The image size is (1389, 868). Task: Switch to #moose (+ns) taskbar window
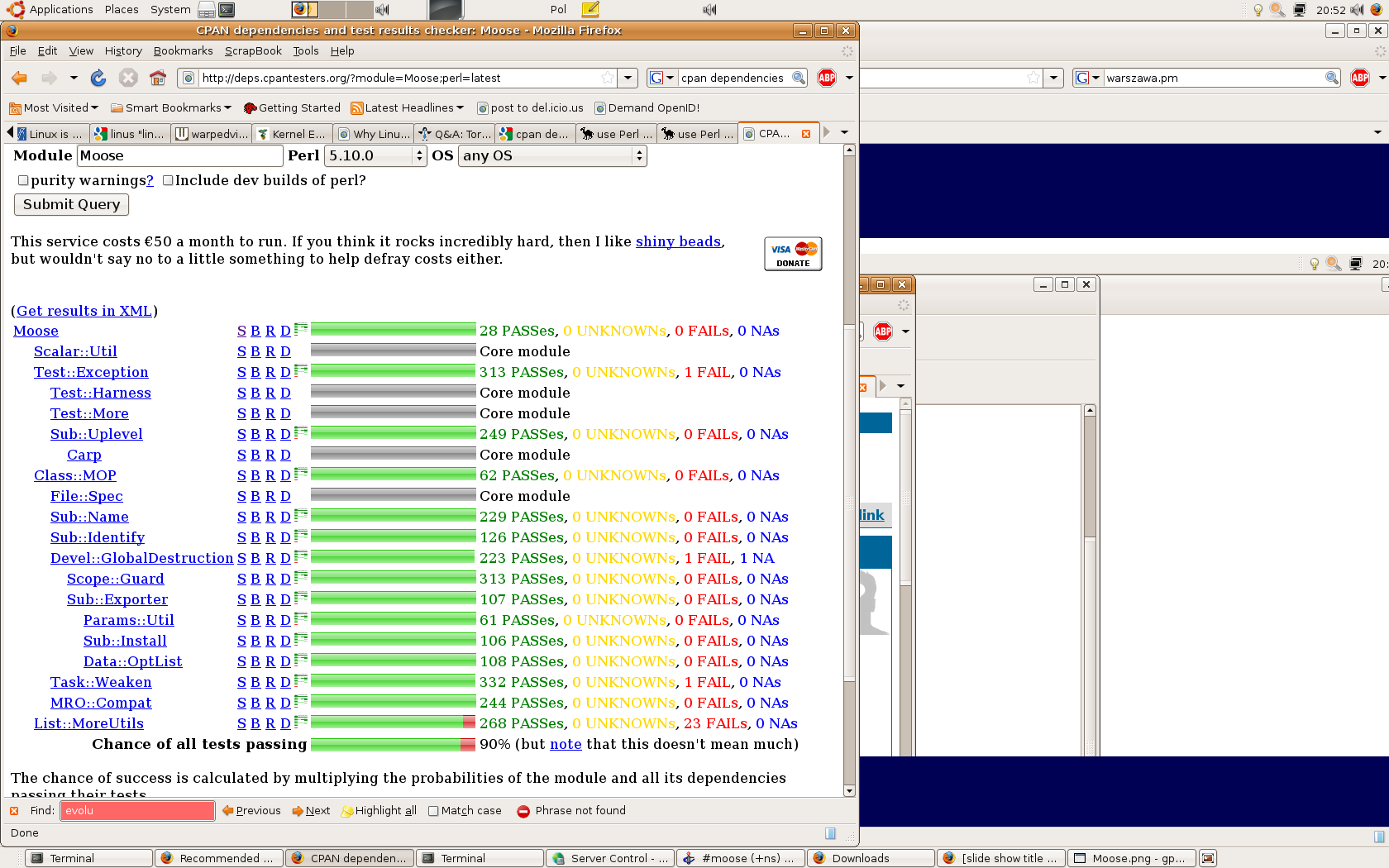point(740,858)
